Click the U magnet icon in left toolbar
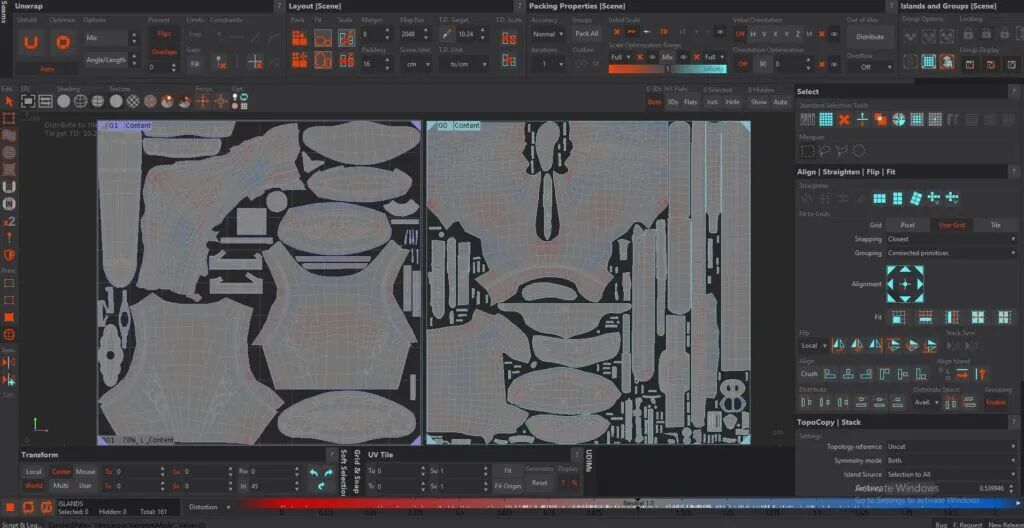1024x528 pixels. click(9, 188)
